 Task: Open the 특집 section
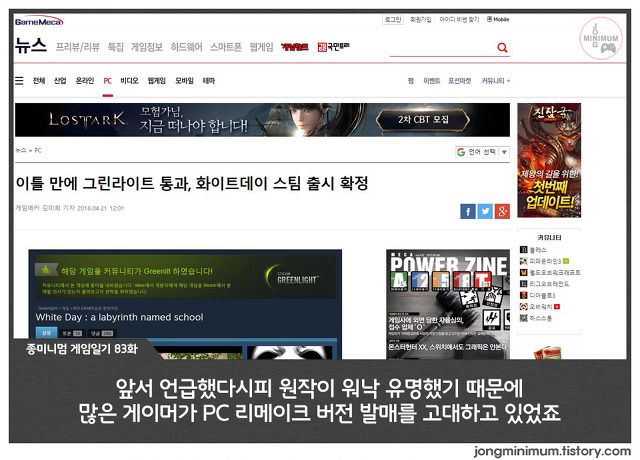[116, 47]
